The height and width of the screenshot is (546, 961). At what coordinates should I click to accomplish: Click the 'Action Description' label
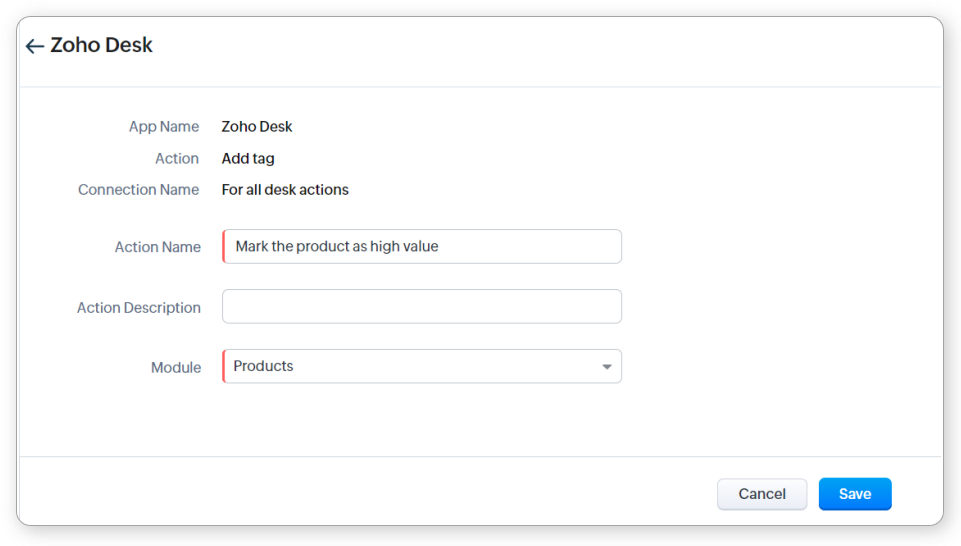pos(139,308)
